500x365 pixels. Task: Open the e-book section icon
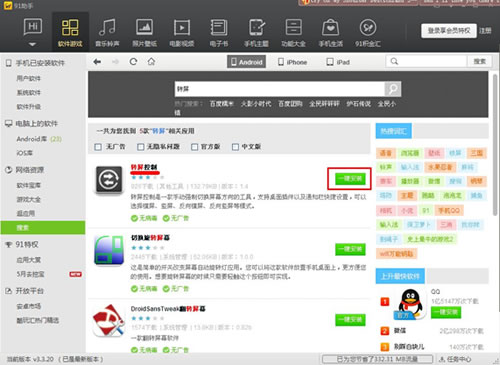click(x=219, y=28)
